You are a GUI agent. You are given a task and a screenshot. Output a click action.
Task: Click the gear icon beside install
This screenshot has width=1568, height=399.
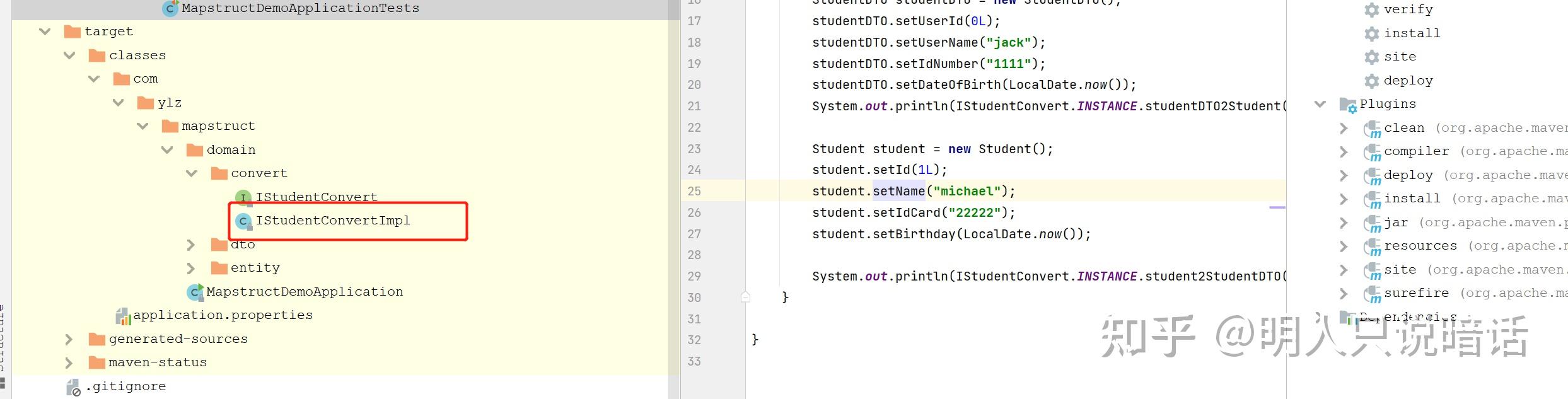tap(1371, 33)
